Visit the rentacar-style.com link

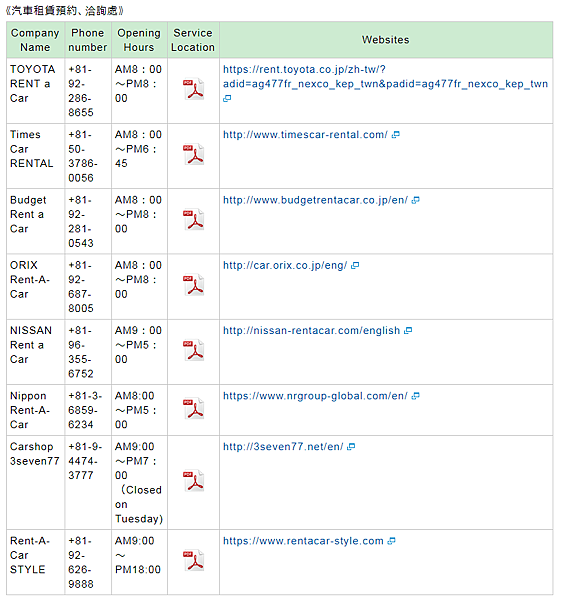pos(303,541)
